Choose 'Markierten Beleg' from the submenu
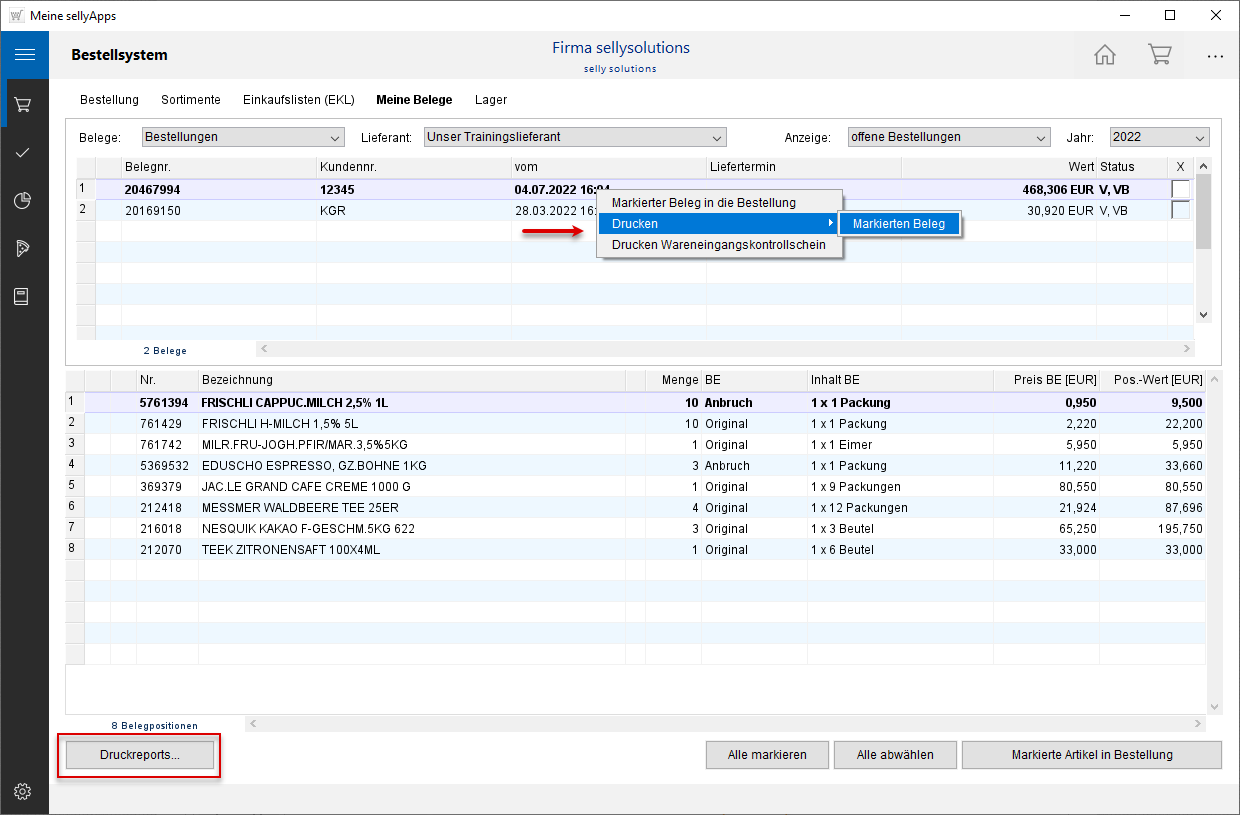The image size is (1240, 815). pyautogui.click(x=898, y=224)
